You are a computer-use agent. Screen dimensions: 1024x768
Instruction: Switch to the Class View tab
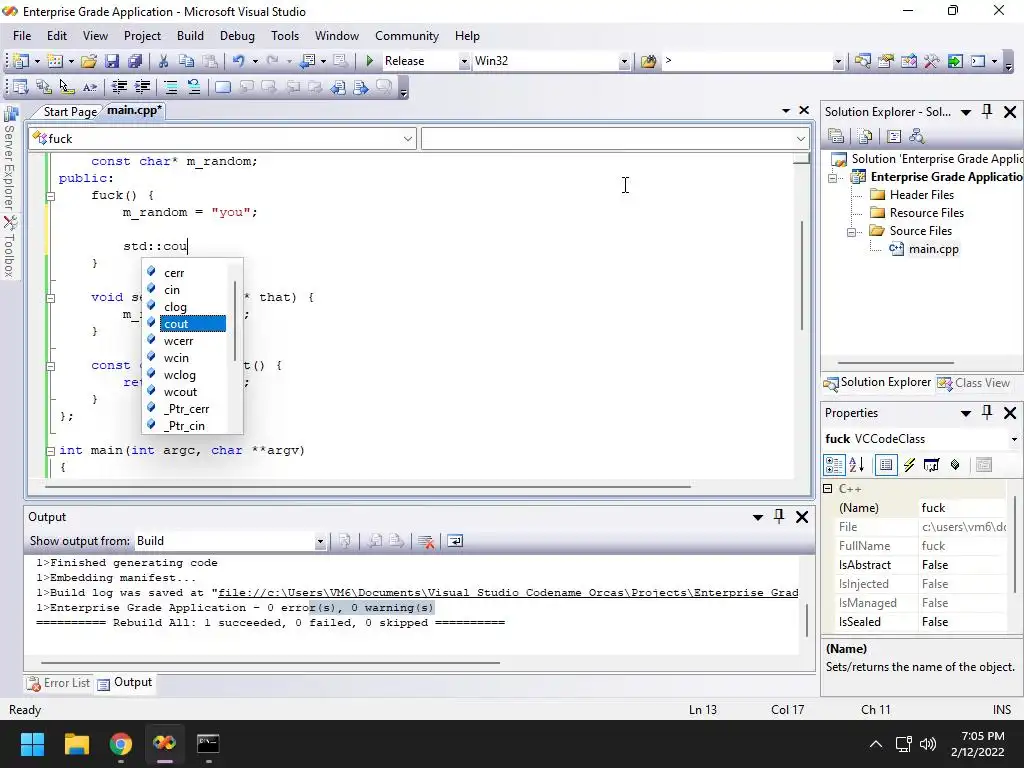pos(974,383)
